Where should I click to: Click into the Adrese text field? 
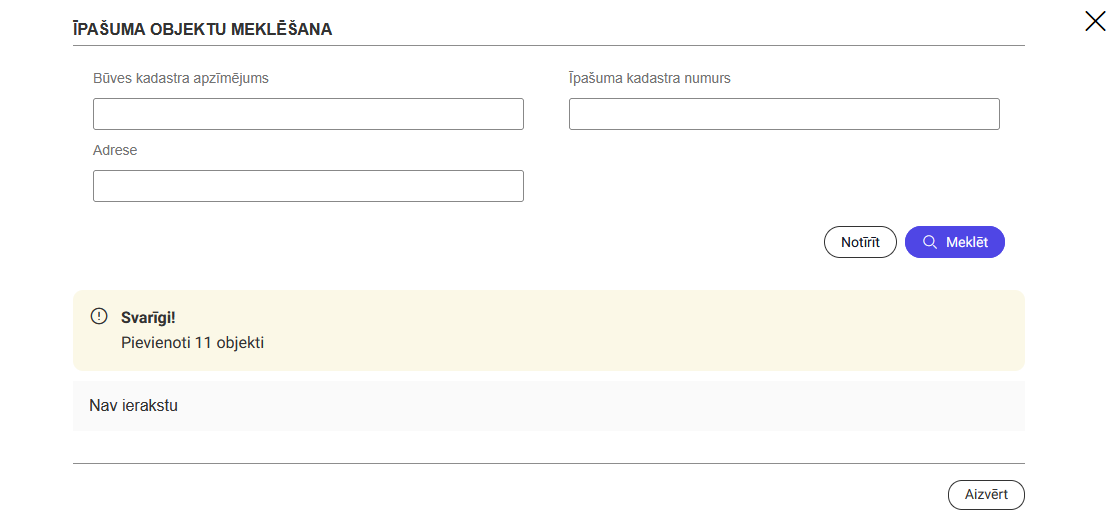(x=308, y=186)
